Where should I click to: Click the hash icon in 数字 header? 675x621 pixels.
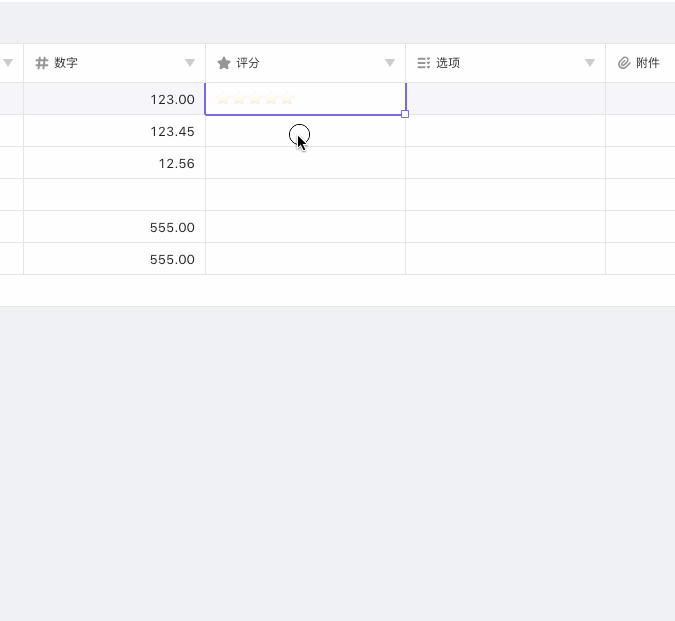click(x=42, y=63)
